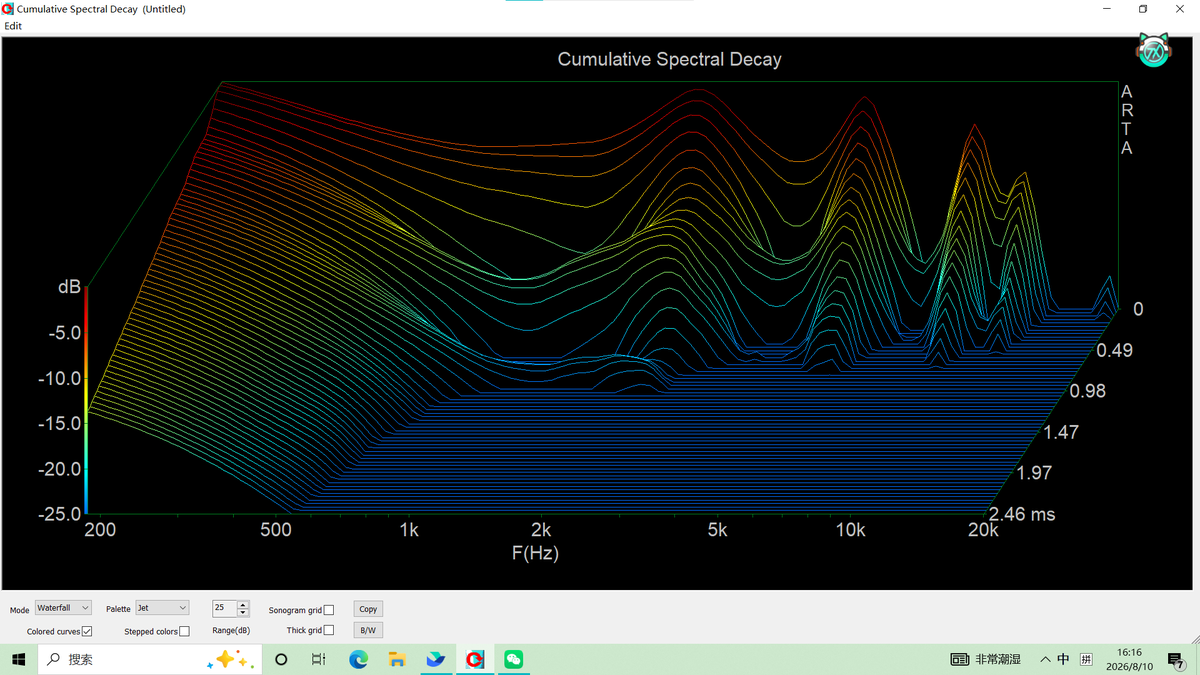Click the 拼 IME mode icon
The width and height of the screenshot is (1200, 675).
click(1085, 660)
